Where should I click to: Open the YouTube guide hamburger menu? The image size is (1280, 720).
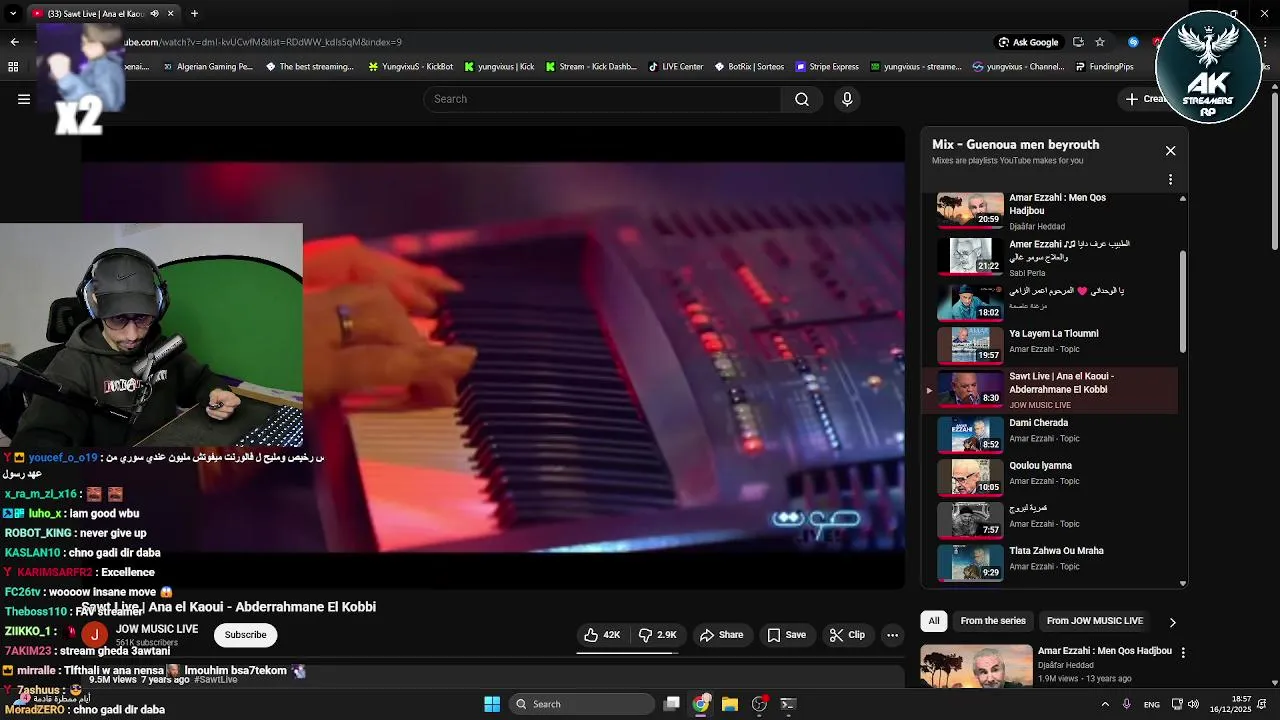pos(24,99)
